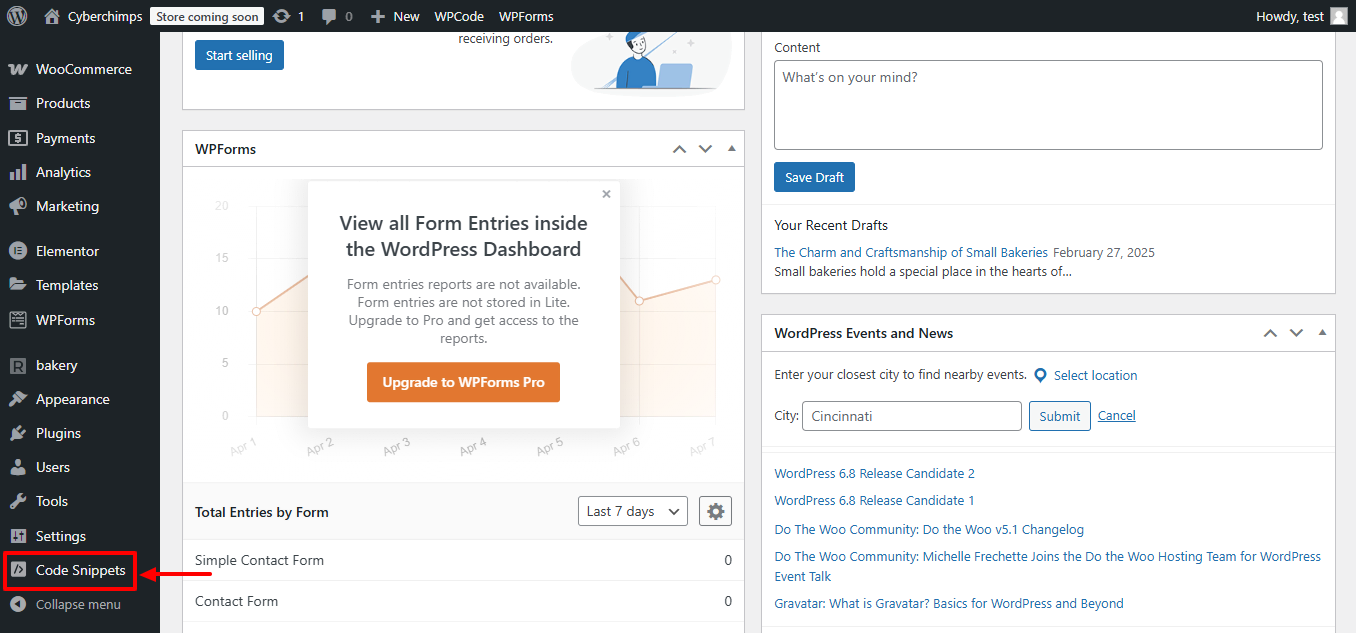Screen dimensions: 1356x633
Task: Click the Save Draft button
Action: (x=814, y=177)
